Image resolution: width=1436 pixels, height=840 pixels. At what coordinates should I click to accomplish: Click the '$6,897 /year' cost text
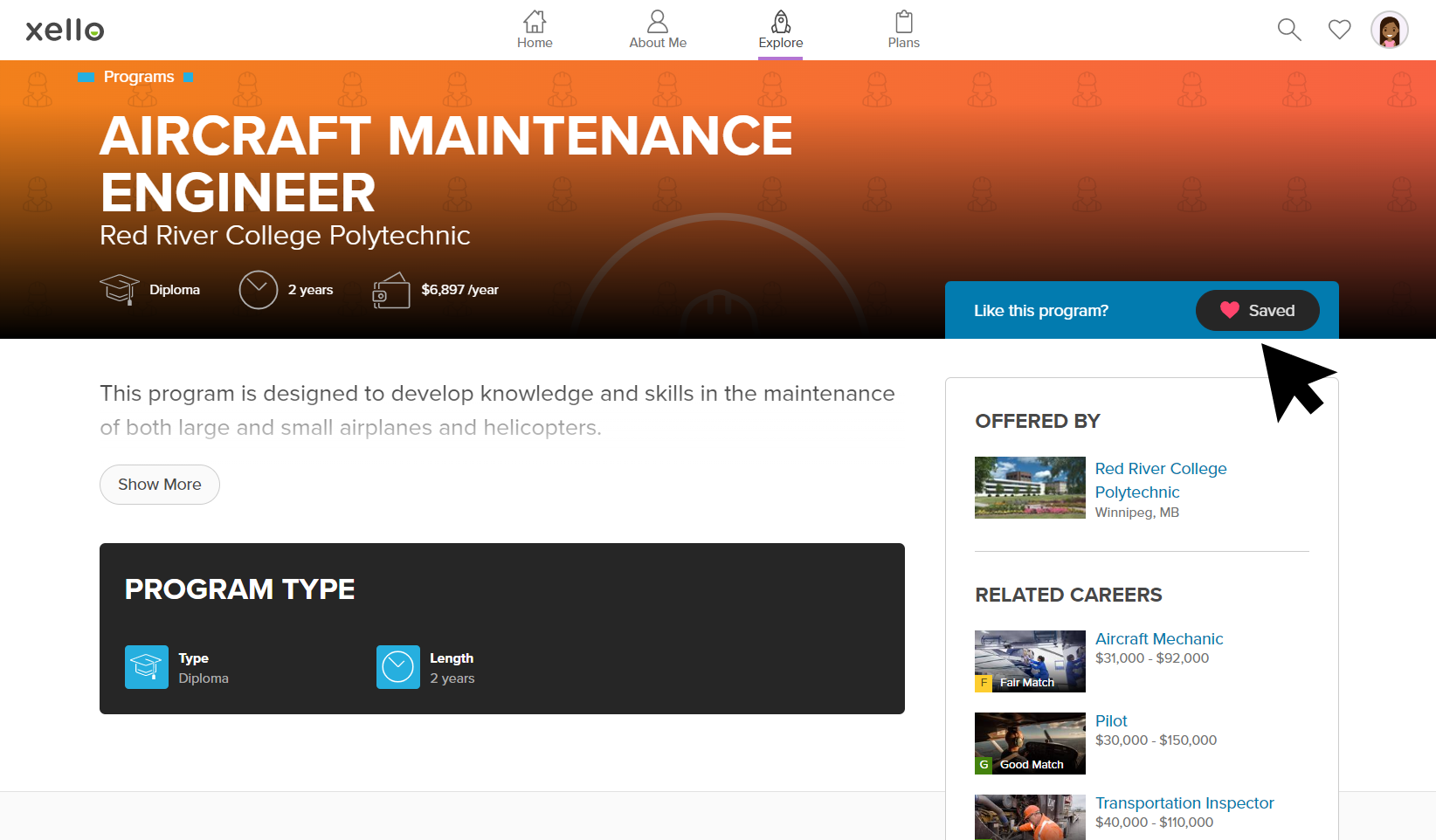460,290
